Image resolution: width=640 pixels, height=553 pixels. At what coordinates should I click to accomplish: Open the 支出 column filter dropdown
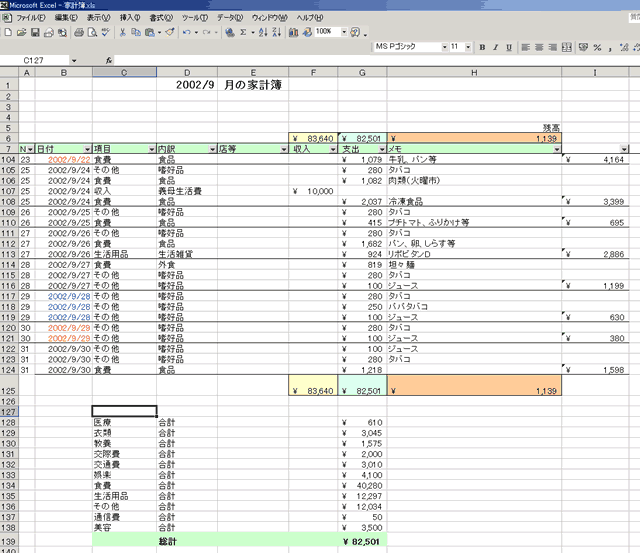(382, 148)
